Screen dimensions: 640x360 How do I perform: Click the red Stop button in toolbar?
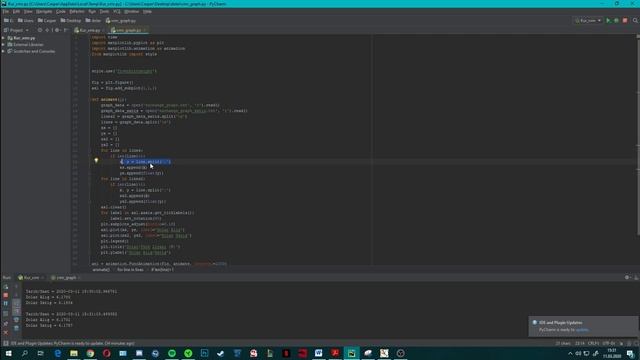coord(625,20)
